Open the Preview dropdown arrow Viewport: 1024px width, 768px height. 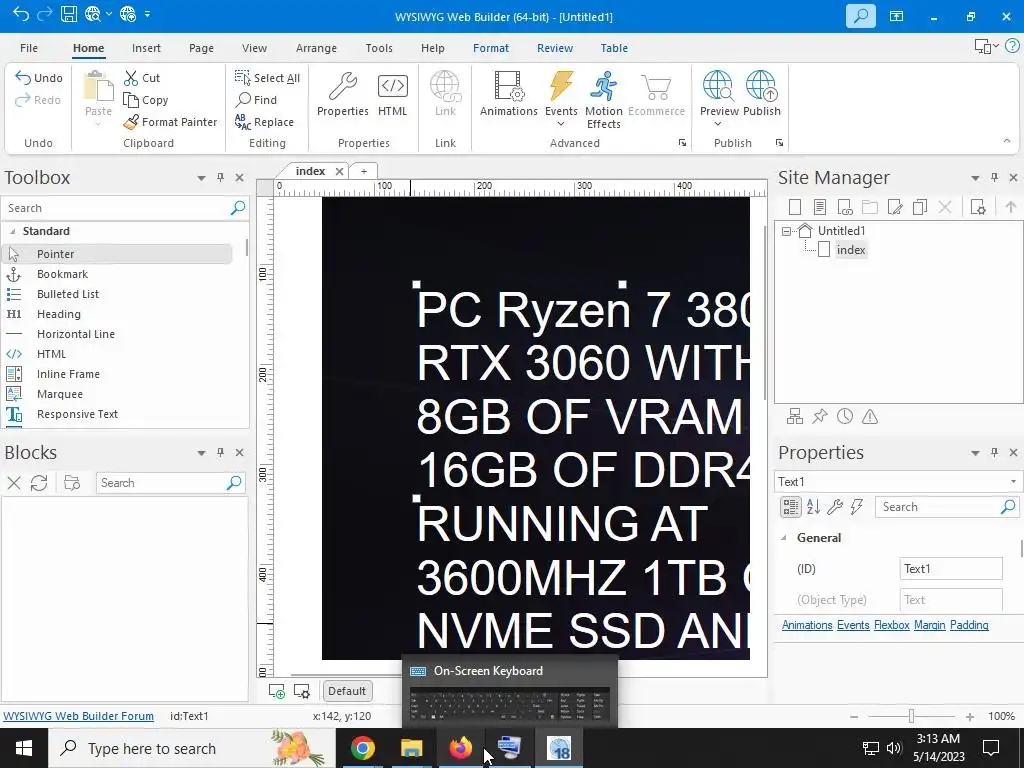(718, 124)
